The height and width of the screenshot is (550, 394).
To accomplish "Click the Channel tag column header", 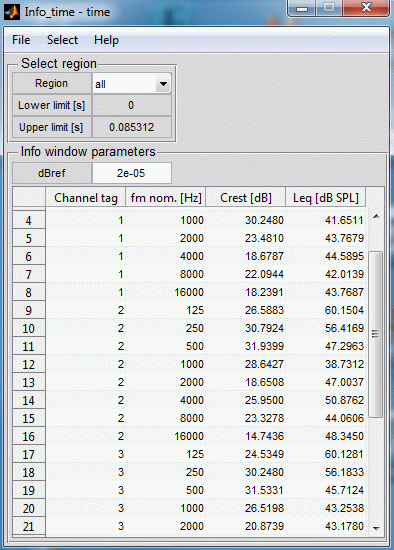I will tap(86, 198).
